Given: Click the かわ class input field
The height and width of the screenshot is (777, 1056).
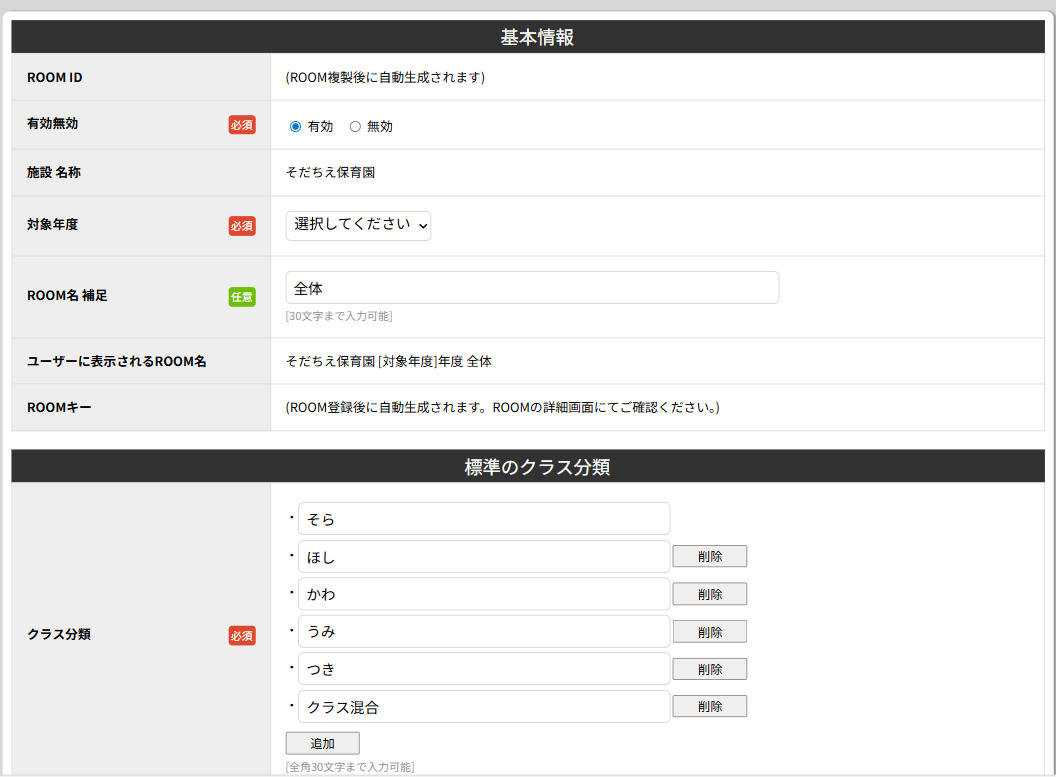Looking at the screenshot, I should [484, 594].
